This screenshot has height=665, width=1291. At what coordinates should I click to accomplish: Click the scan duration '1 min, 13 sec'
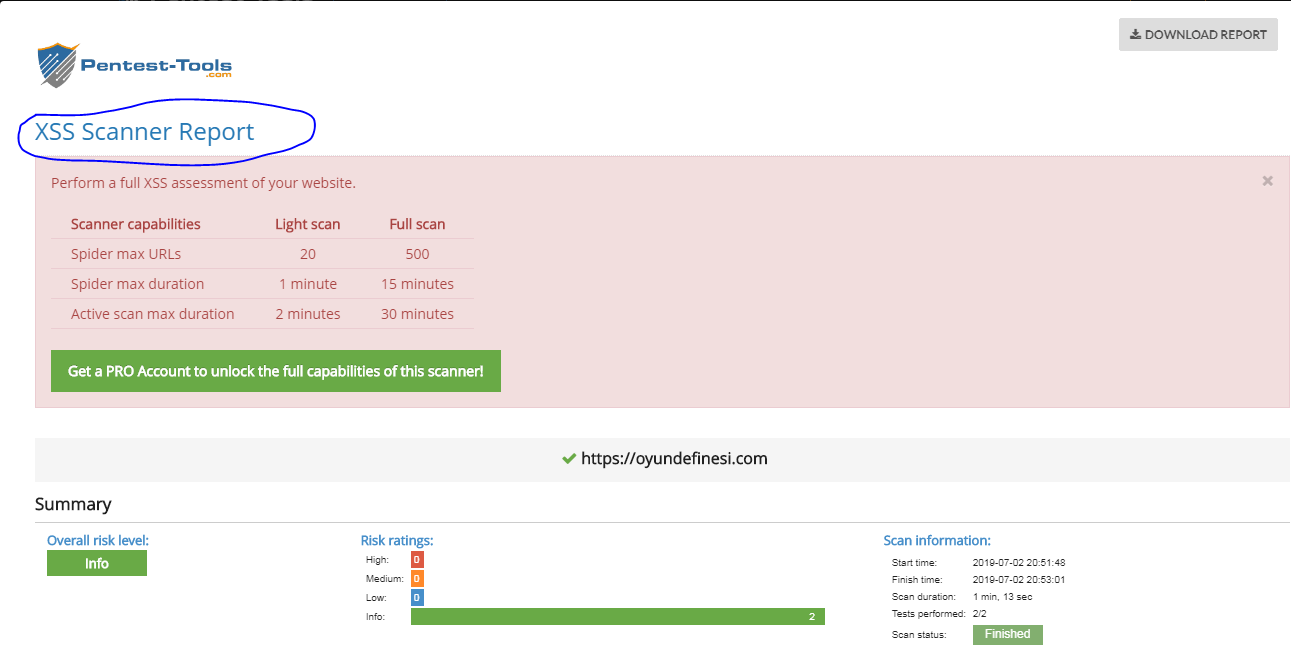point(1003,597)
